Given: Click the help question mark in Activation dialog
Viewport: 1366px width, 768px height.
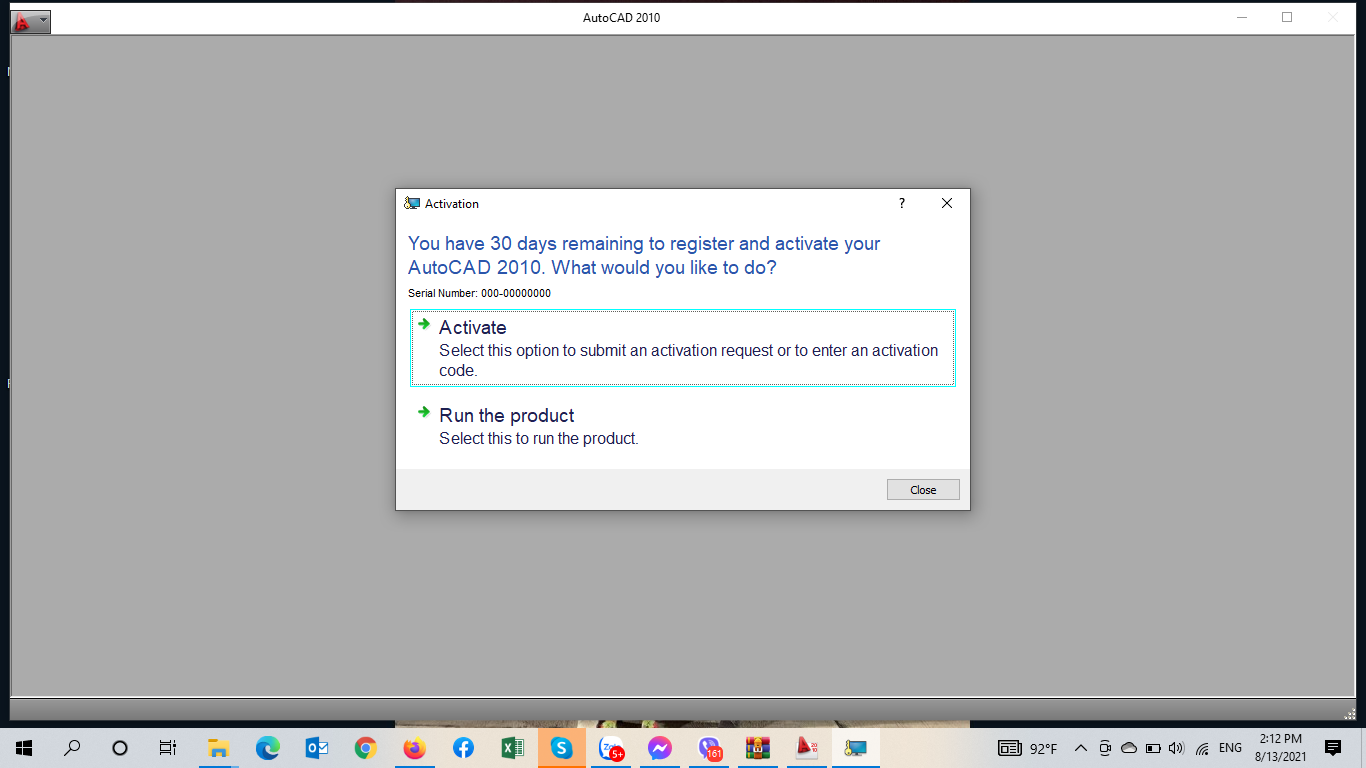Looking at the screenshot, I should pyautogui.click(x=902, y=203).
